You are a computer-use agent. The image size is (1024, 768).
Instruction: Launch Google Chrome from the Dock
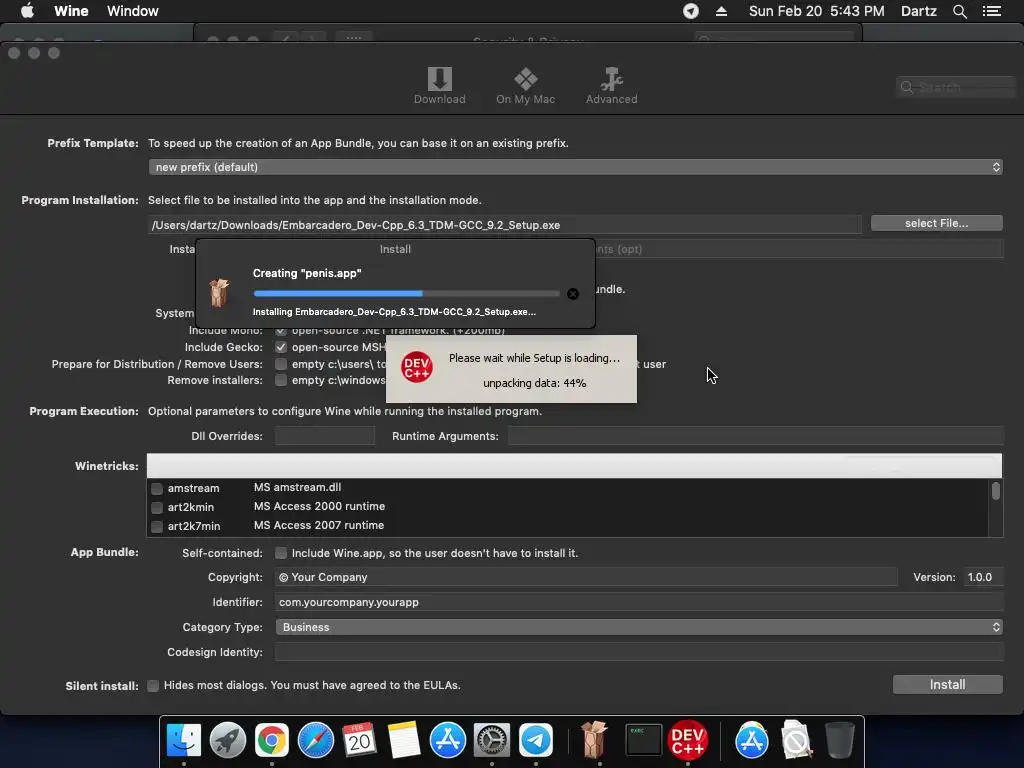pyautogui.click(x=272, y=740)
